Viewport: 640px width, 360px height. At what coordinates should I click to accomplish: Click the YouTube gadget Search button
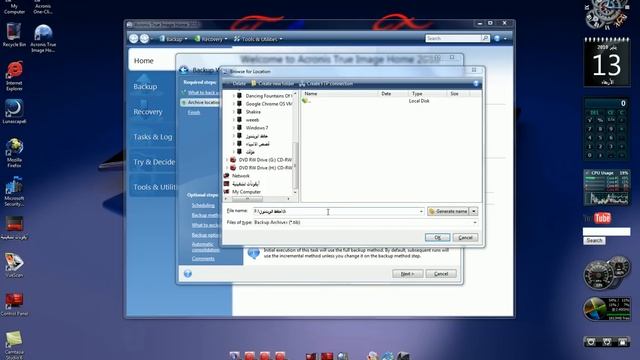tap(594, 241)
